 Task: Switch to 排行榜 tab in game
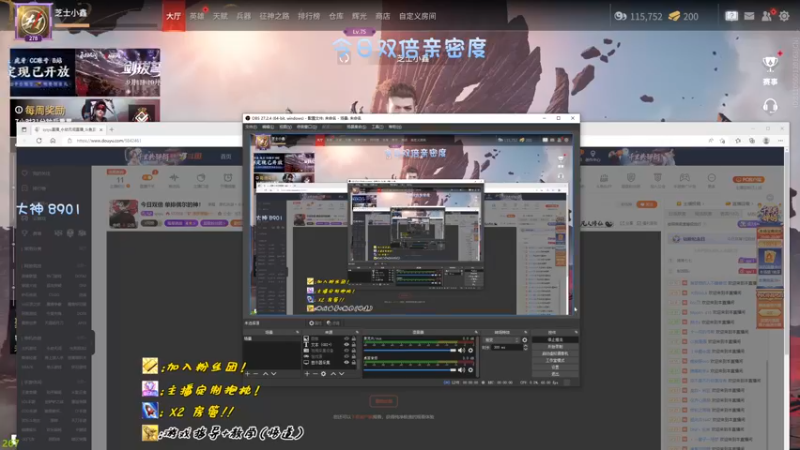pos(309,16)
